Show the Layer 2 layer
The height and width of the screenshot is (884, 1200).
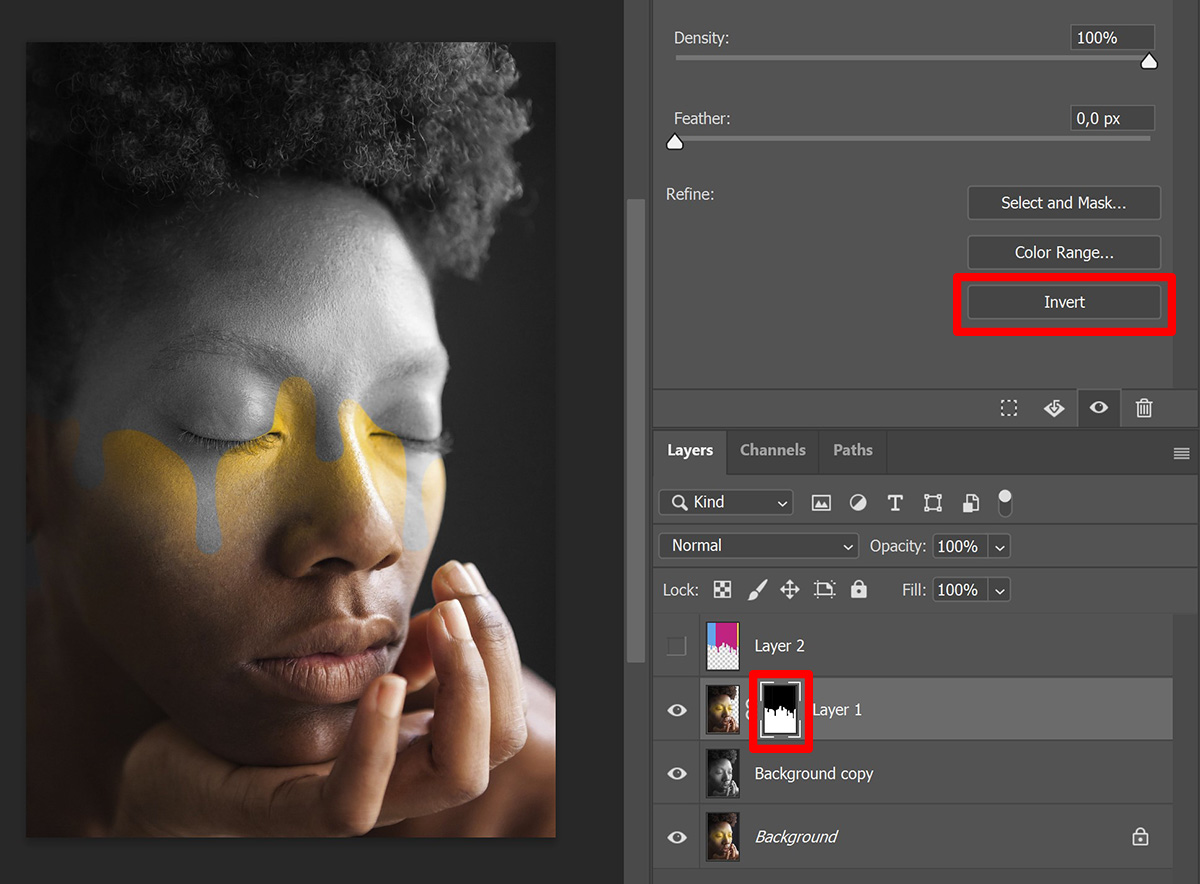tap(677, 645)
